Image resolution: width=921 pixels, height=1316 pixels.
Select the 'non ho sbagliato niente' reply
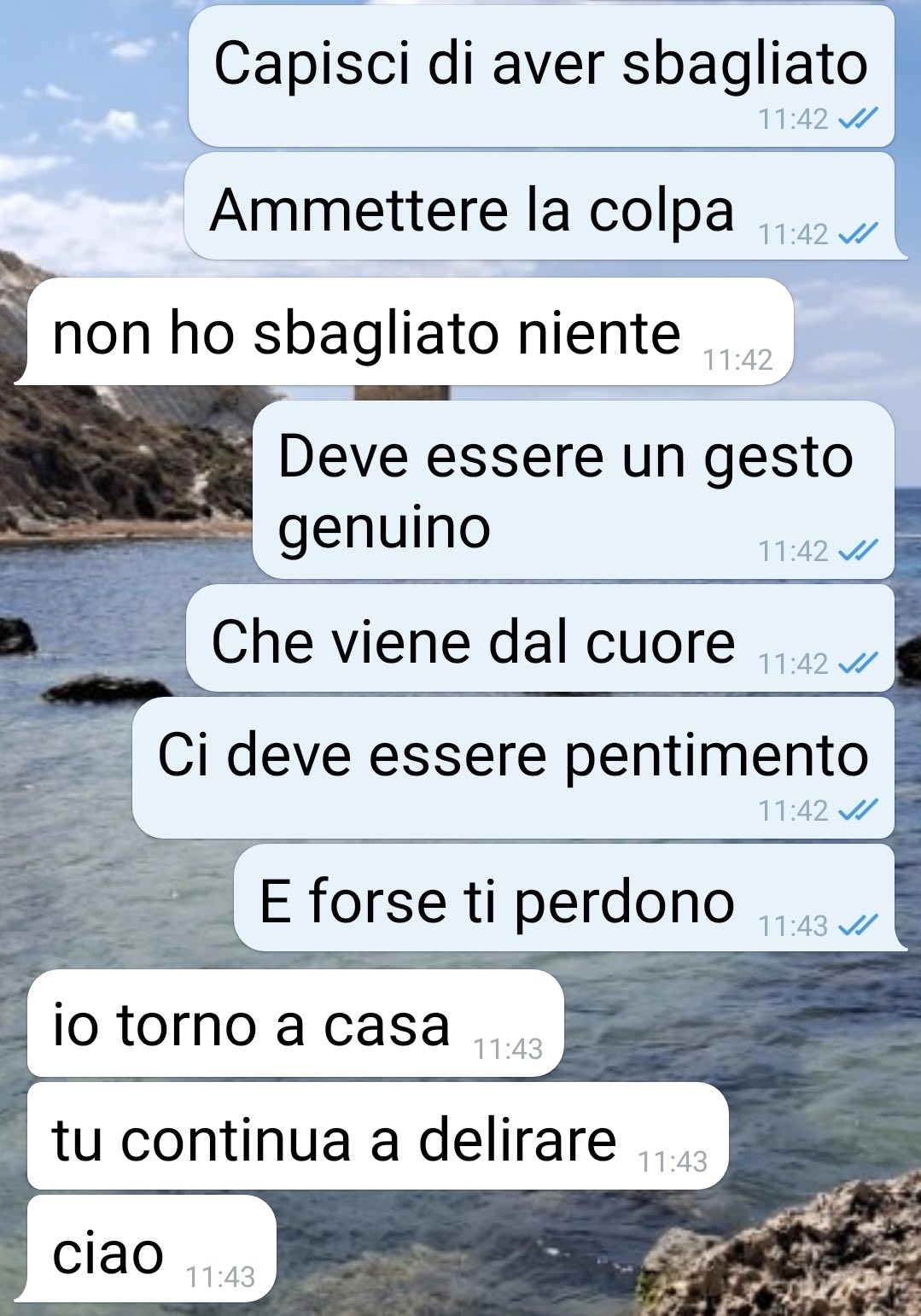pos(405,331)
